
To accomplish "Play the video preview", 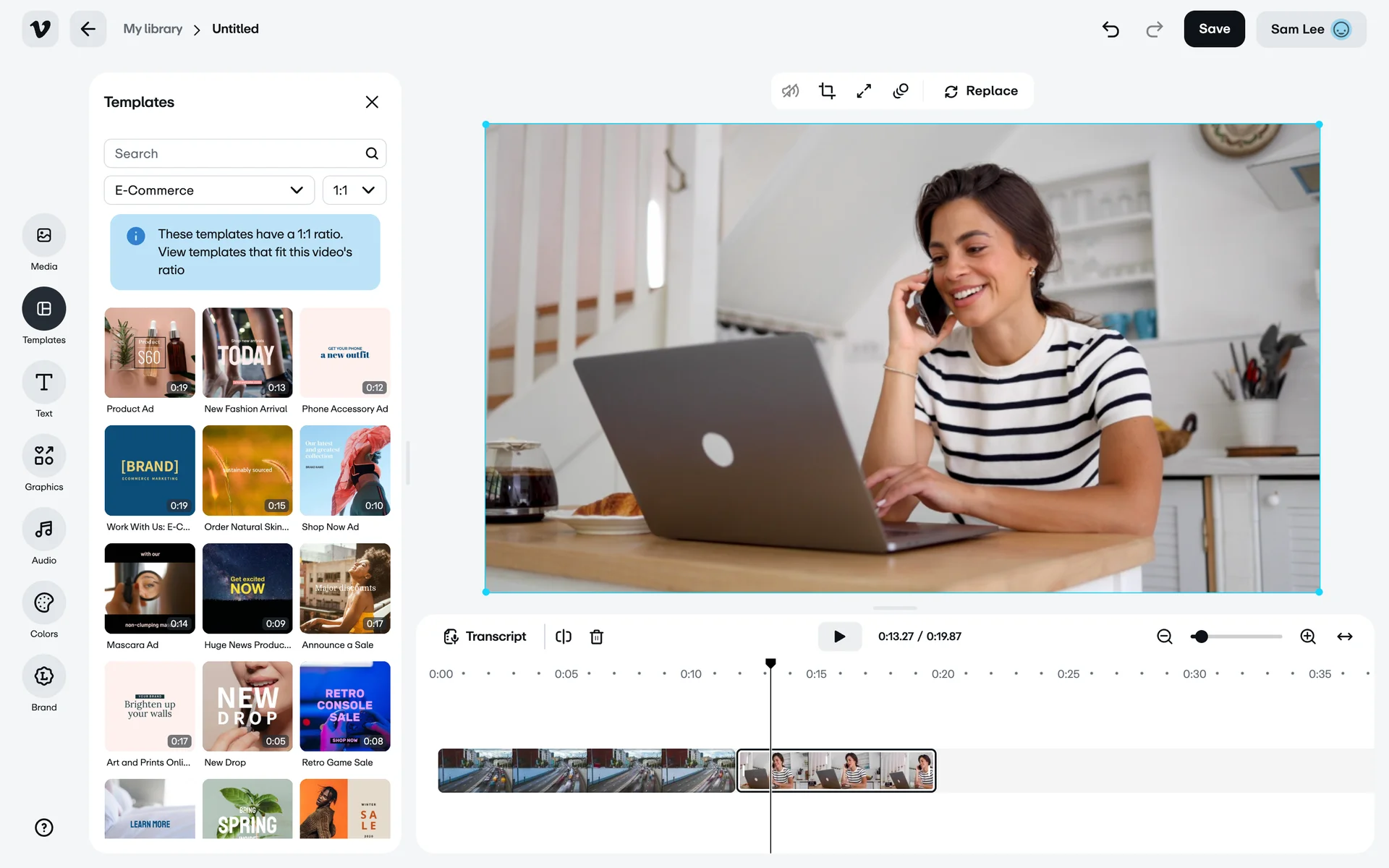I will pos(839,637).
